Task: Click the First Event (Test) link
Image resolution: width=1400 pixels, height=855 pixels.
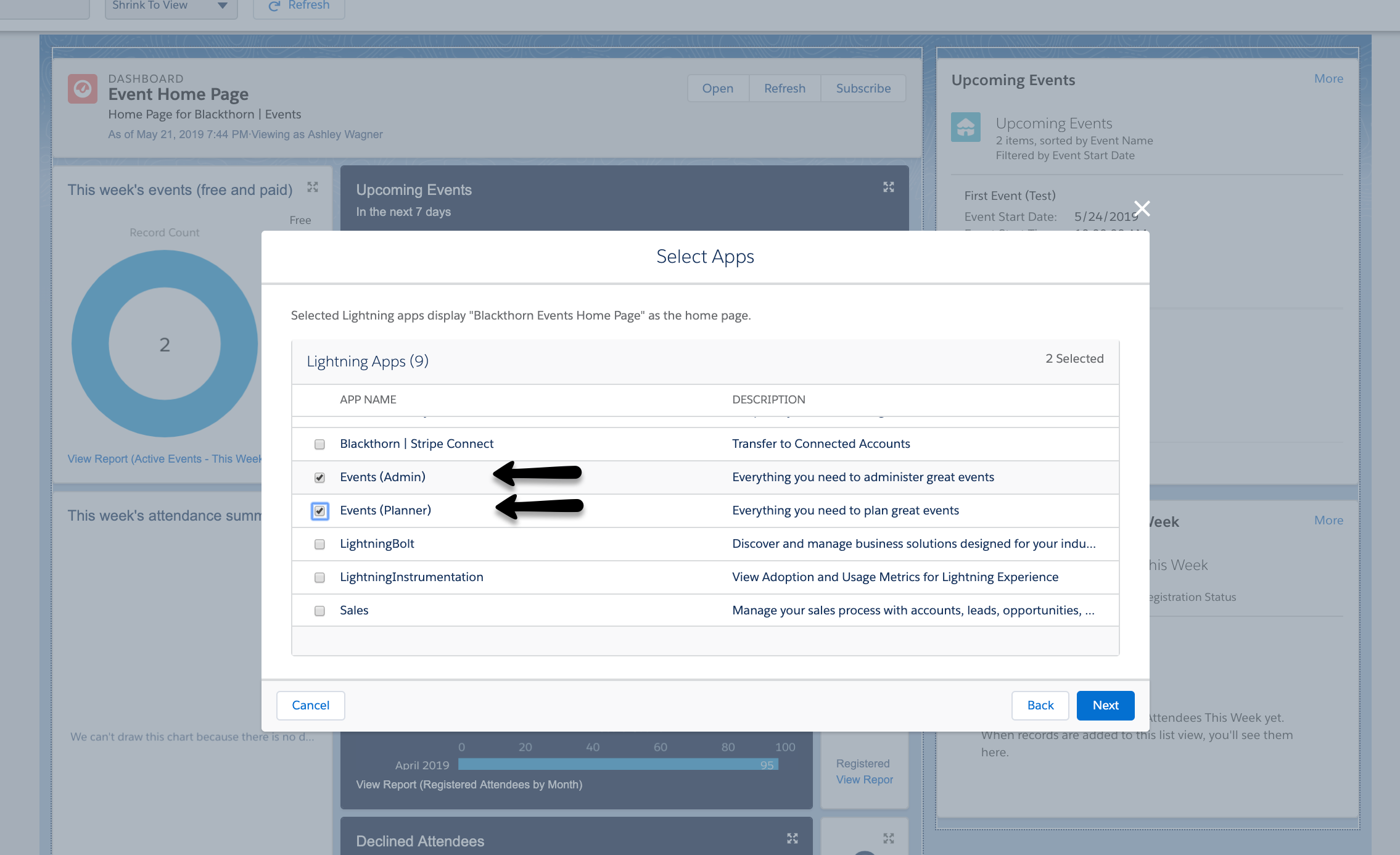Action: tap(1010, 196)
